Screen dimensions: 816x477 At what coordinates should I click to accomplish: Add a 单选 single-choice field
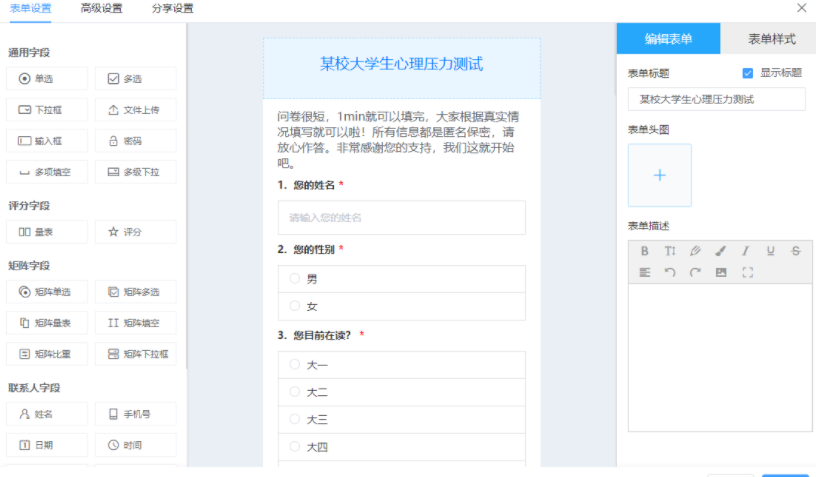[x=47, y=79]
